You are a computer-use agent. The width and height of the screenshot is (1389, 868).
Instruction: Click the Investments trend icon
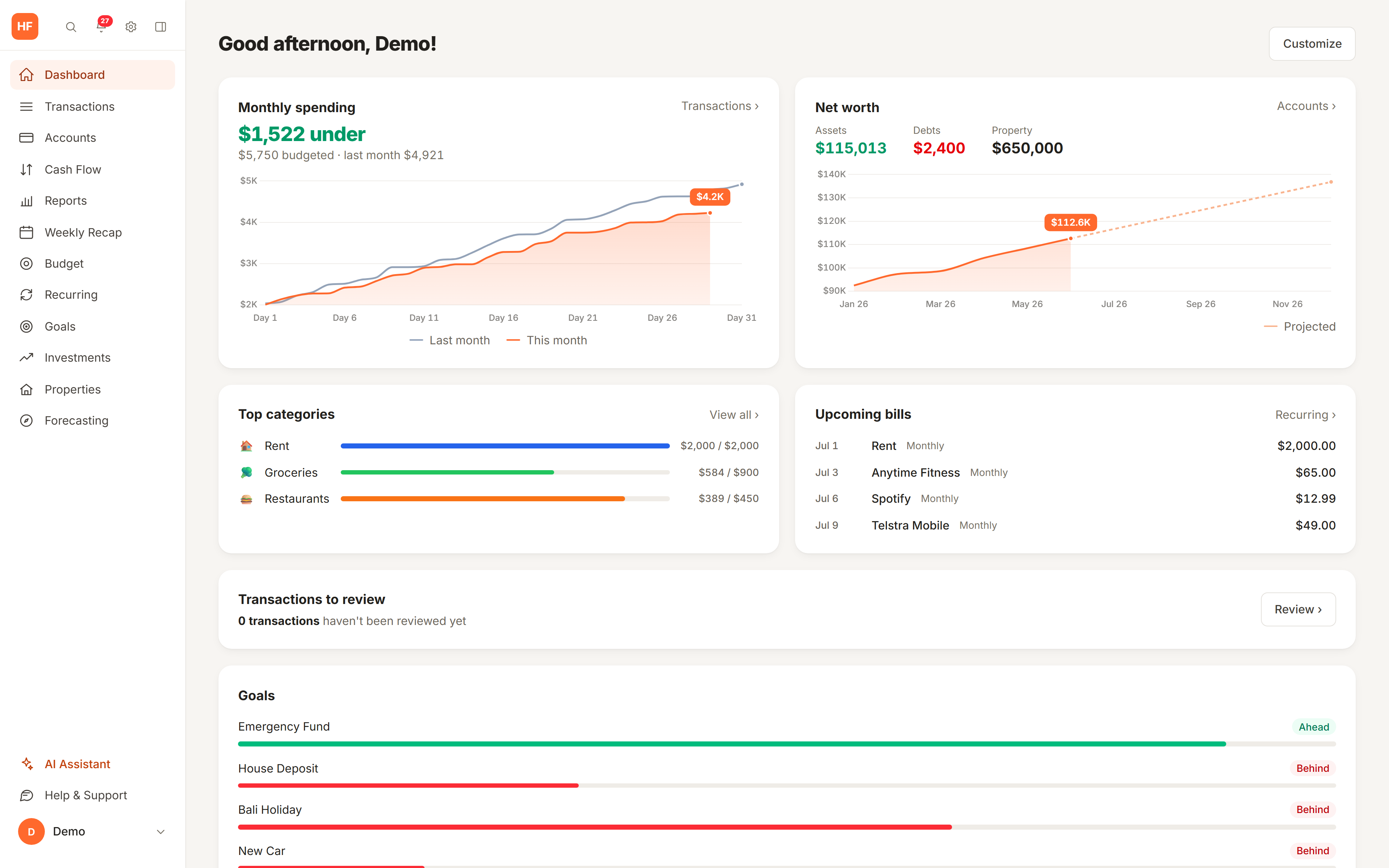[x=26, y=358]
